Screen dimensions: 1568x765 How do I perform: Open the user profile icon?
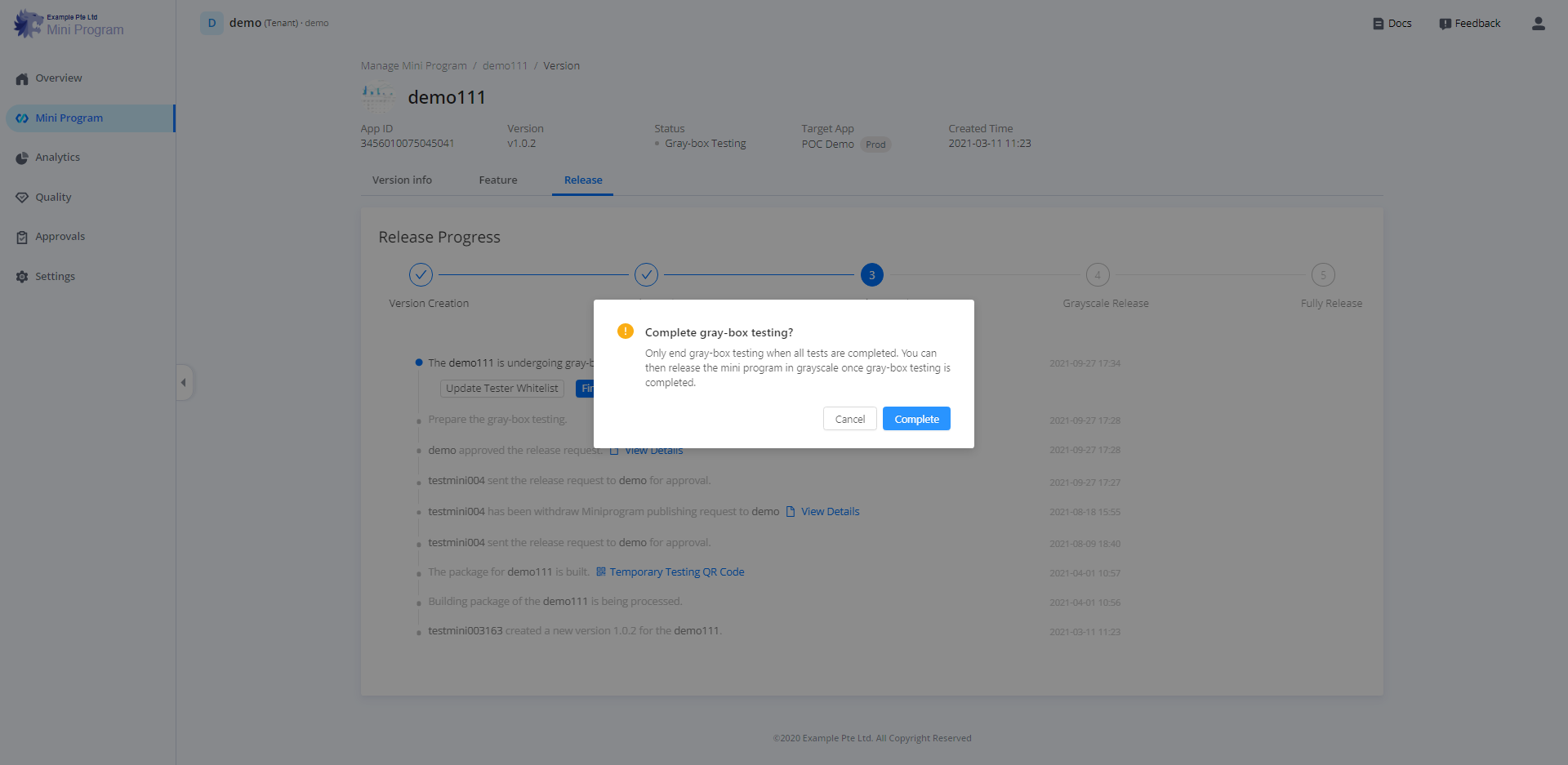coord(1538,24)
